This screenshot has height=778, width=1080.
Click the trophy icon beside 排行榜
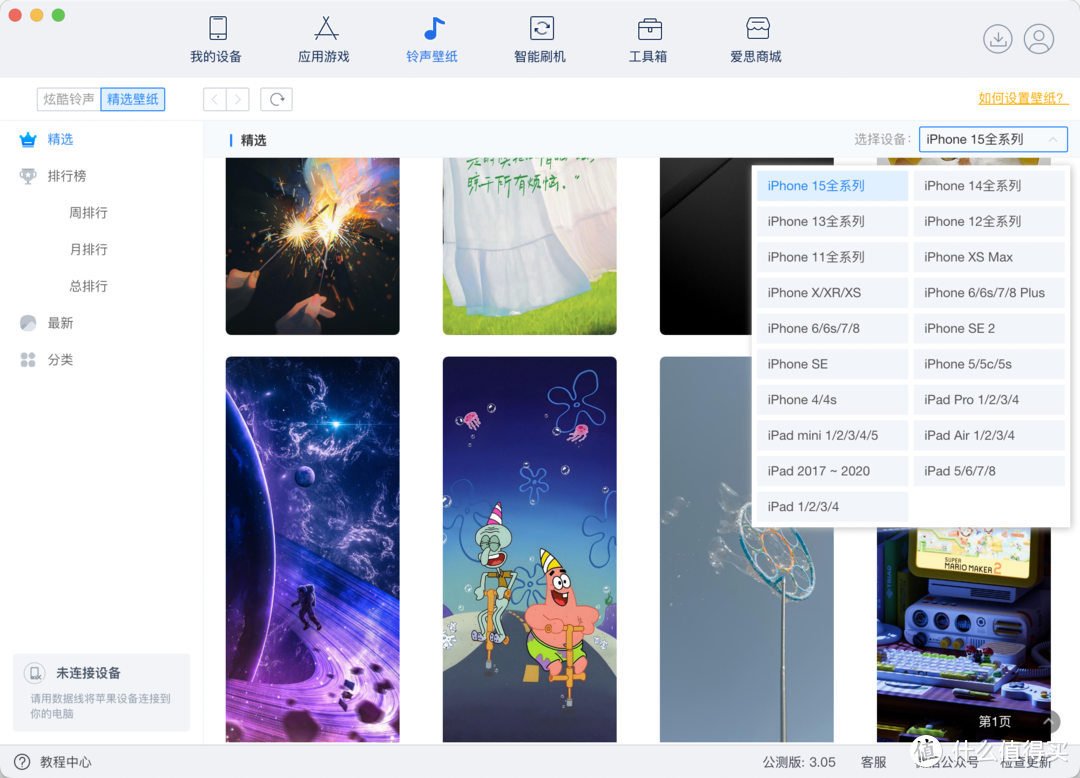pos(28,176)
